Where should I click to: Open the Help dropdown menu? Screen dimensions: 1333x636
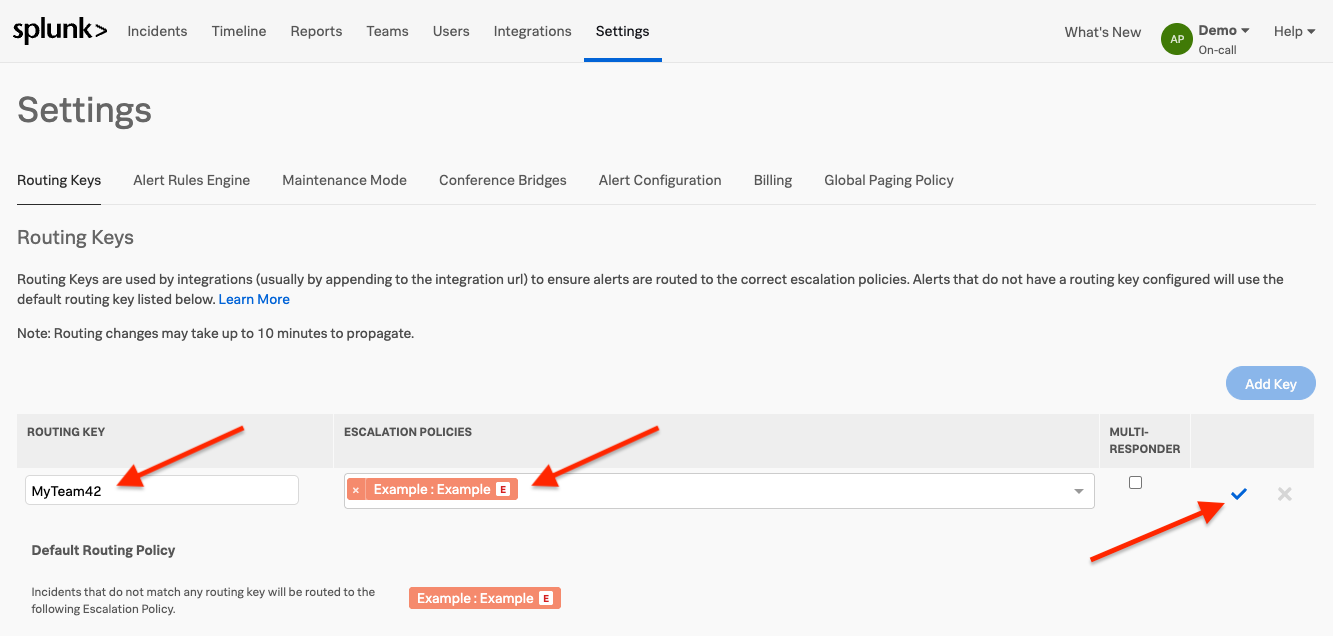1294,32
